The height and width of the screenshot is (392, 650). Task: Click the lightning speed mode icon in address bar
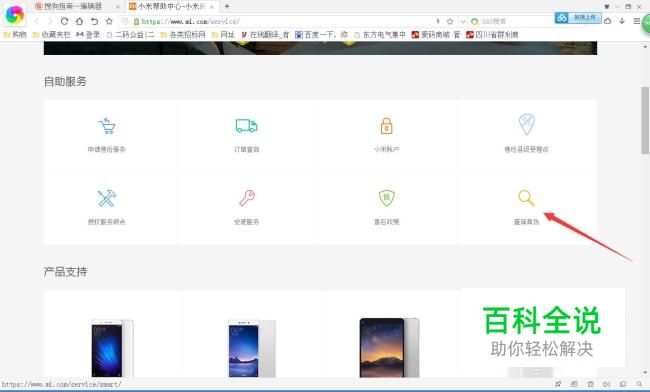pyautogui.click(x=438, y=21)
